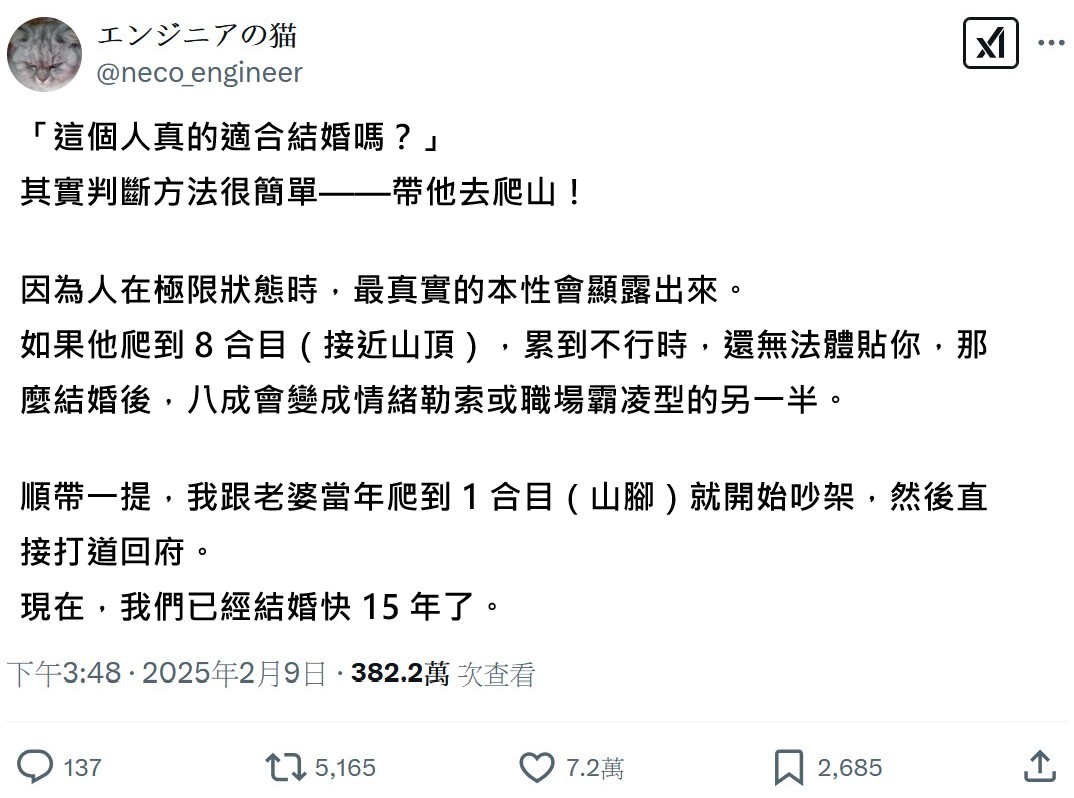Click the opening line「這個人真的適合結婚嗎？」
1074x798 pixels.
click(231, 137)
